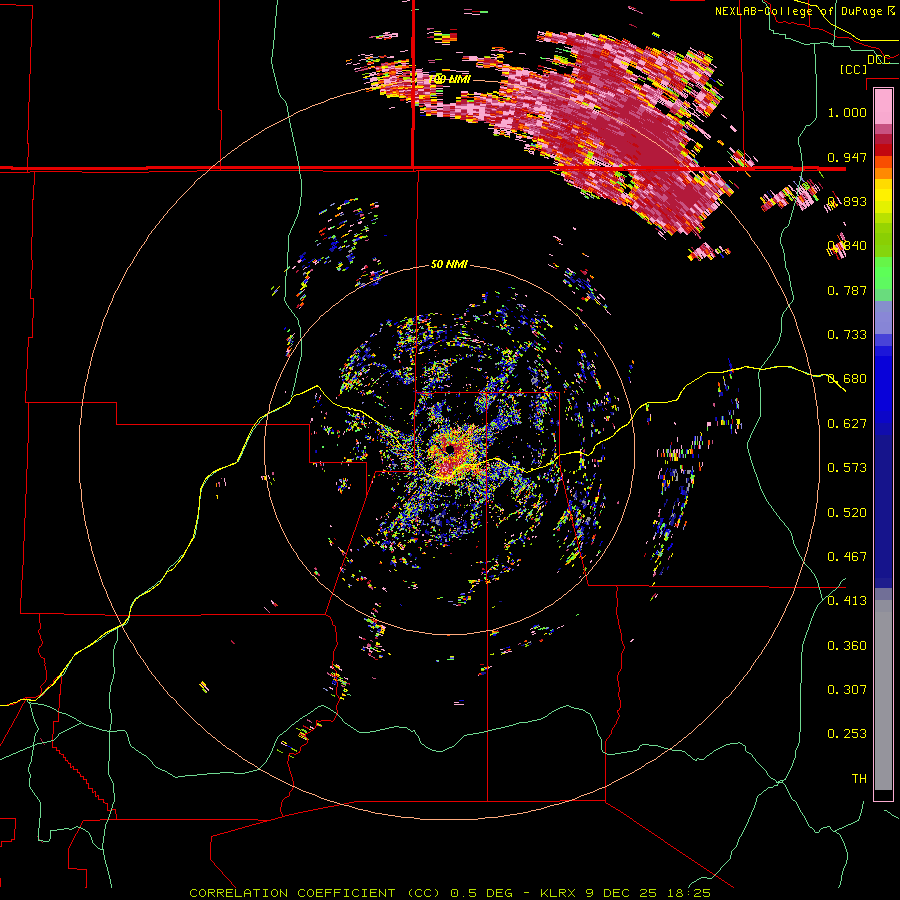Select the 0.787 scale value
Viewport: 900px width, 900px height.
(847, 290)
